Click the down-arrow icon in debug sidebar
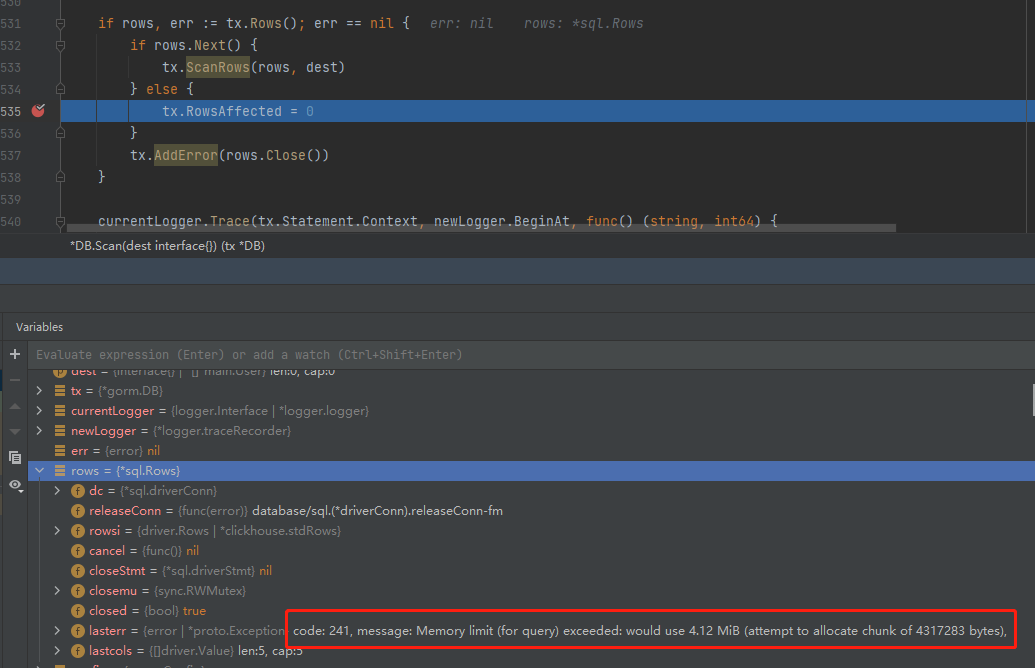 pyautogui.click(x=14, y=430)
